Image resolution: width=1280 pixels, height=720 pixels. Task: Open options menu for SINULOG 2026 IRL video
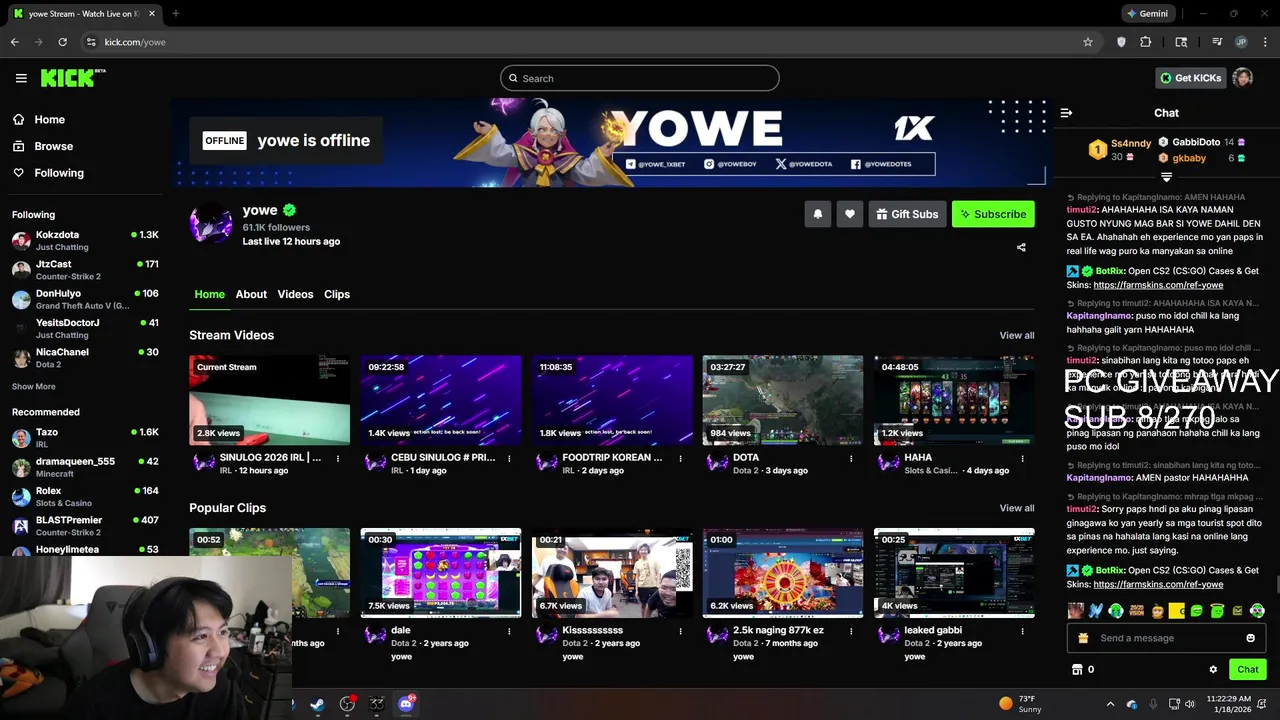338,459
